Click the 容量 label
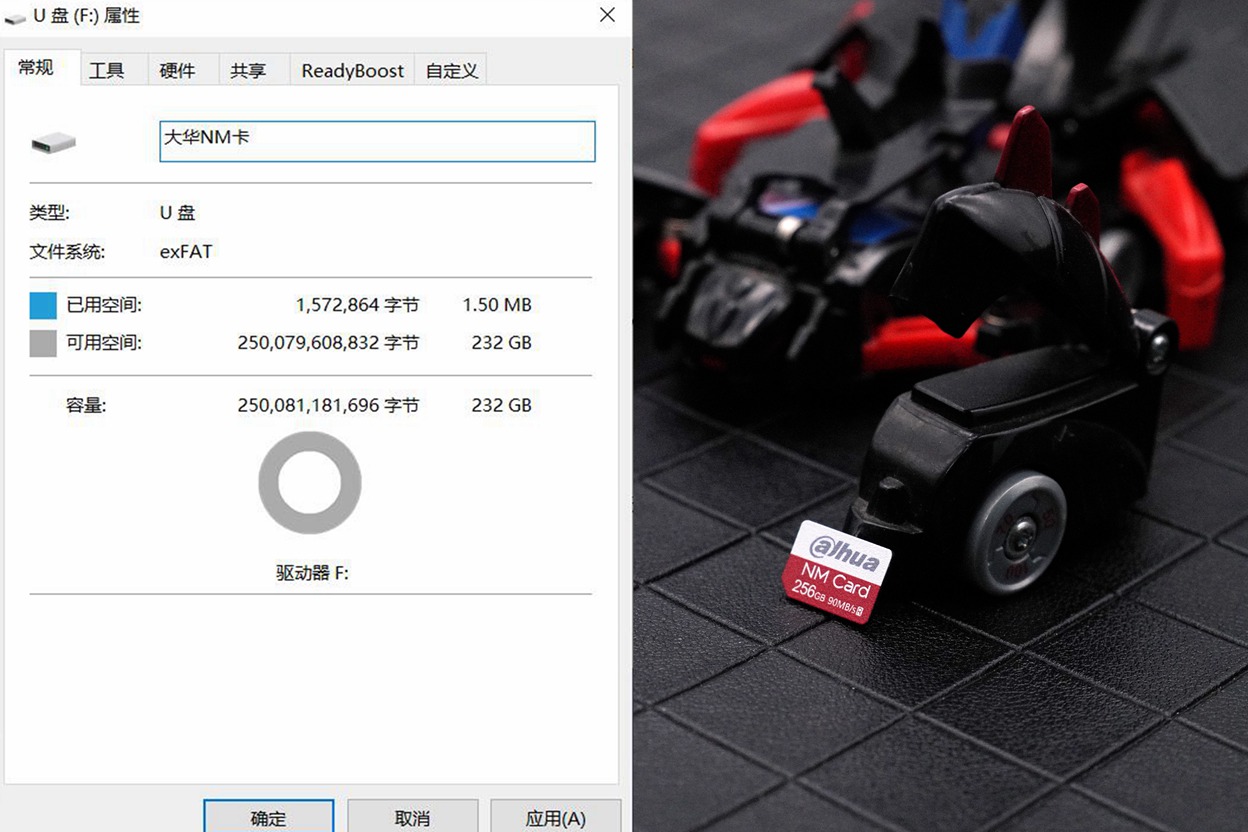Screen dimensions: 1248x832 click(x=86, y=405)
